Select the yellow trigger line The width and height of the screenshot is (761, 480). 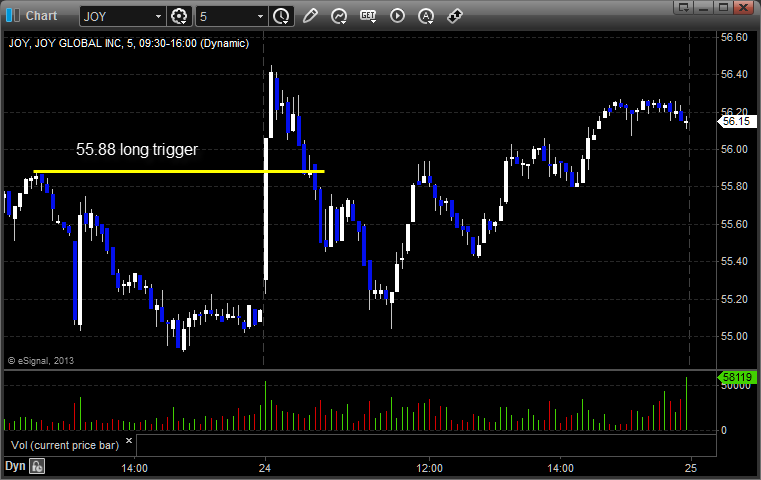coord(179,171)
